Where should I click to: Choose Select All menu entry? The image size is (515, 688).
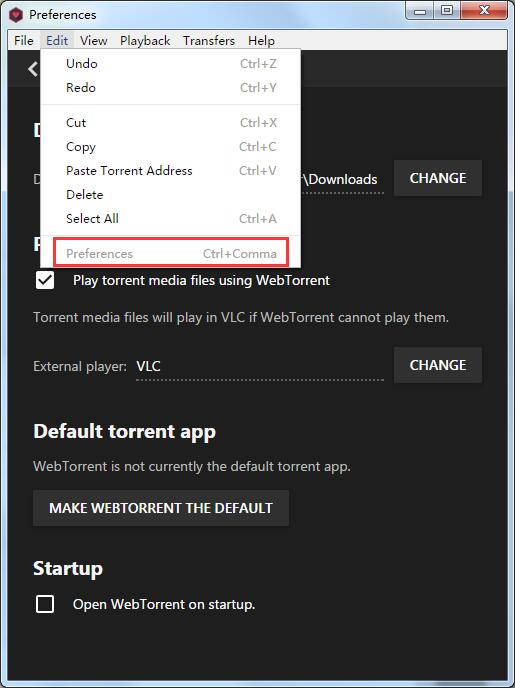pyautogui.click(x=170, y=219)
